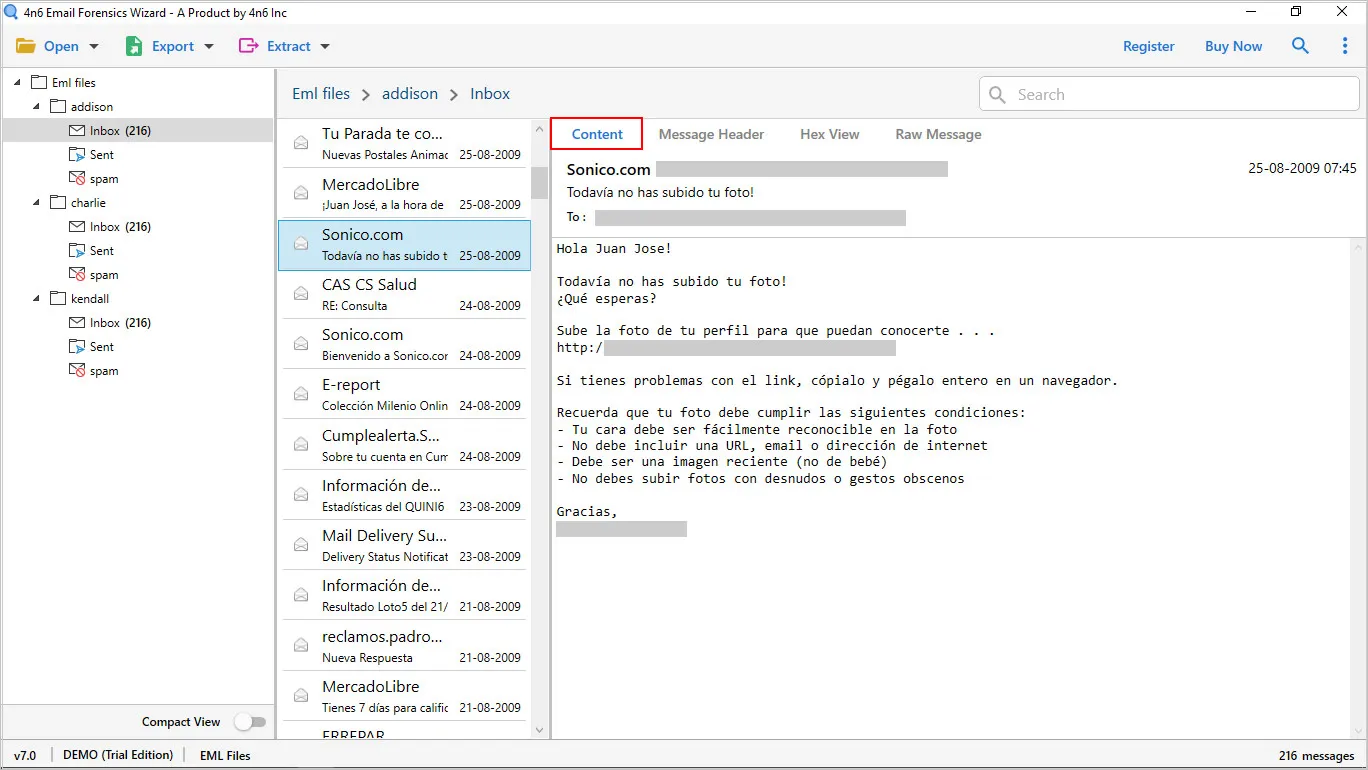The image size is (1368, 770).
Task: Click the Buy Now link
Action: click(1233, 46)
